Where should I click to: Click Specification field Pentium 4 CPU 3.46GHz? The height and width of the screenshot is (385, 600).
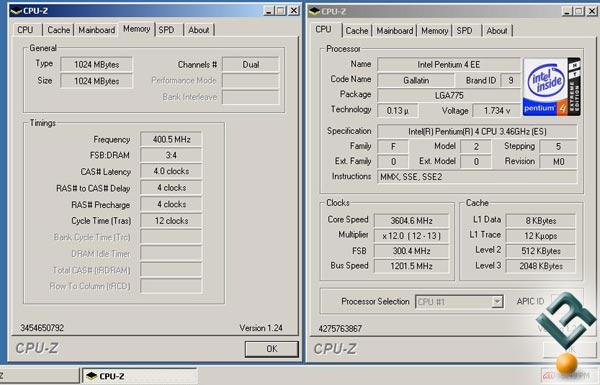tap(477, 131)
